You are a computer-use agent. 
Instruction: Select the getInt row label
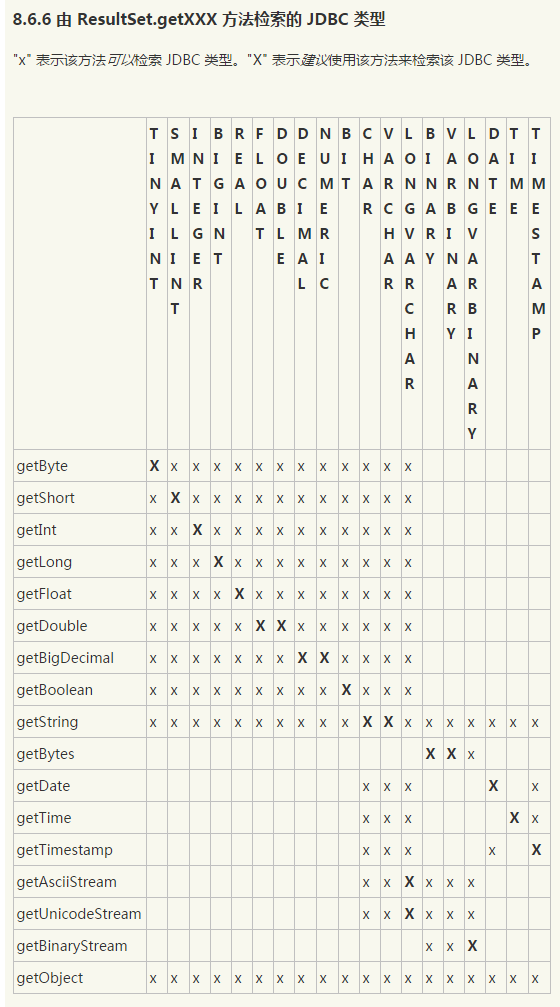[x=34, y=530]
